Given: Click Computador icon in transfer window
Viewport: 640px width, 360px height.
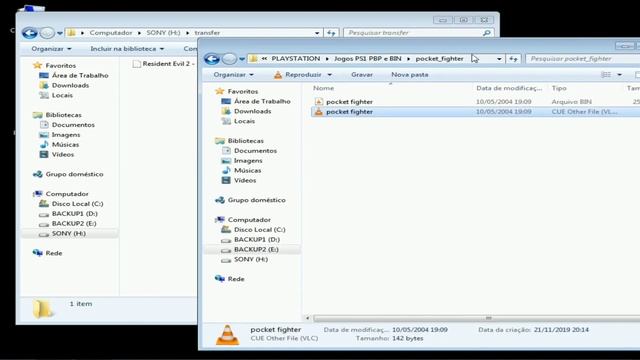Looking at the screenshot, I should [x=38, y=194].
